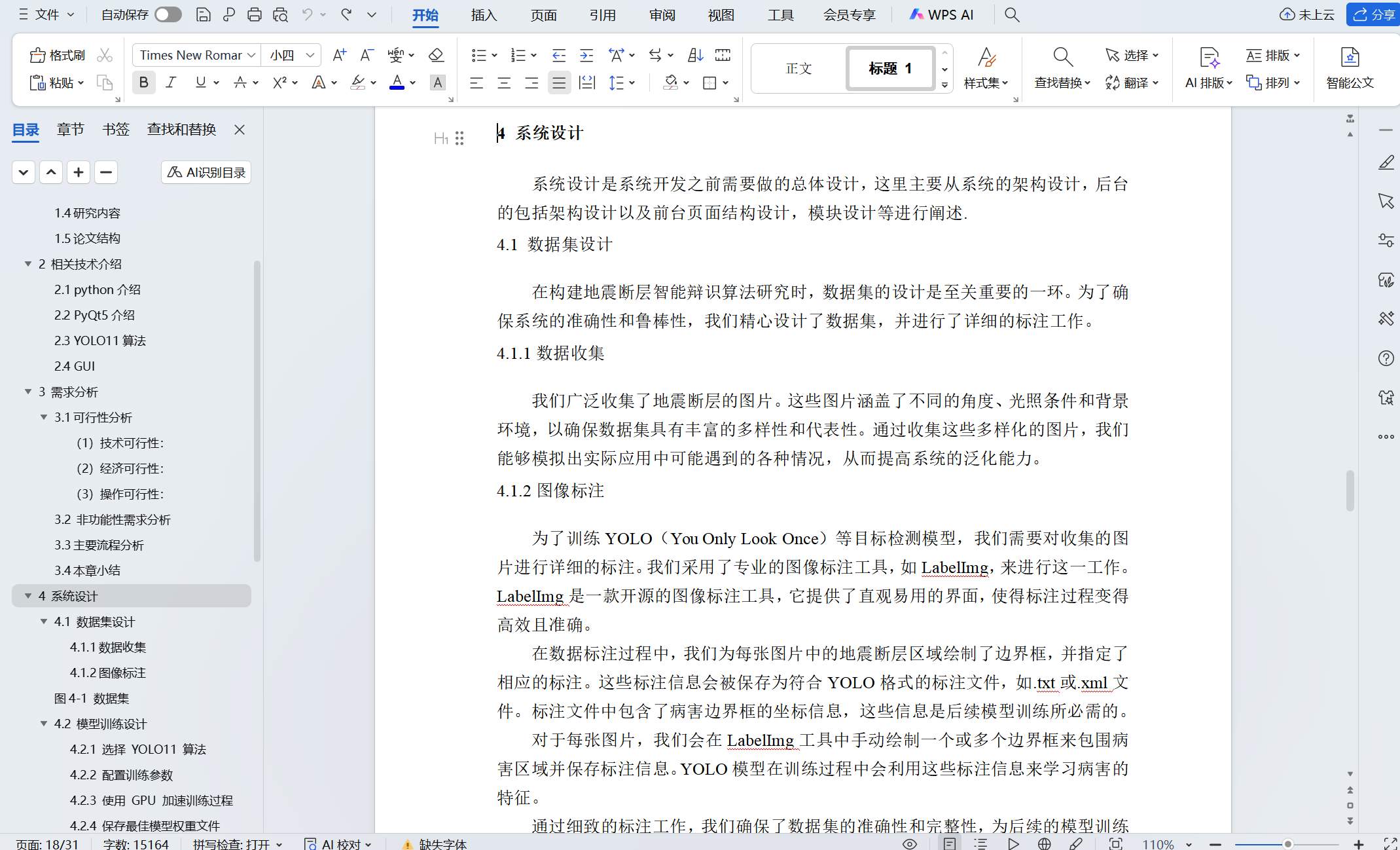
Task: Expand the styles gallery
Action: [x=944, y=84]
